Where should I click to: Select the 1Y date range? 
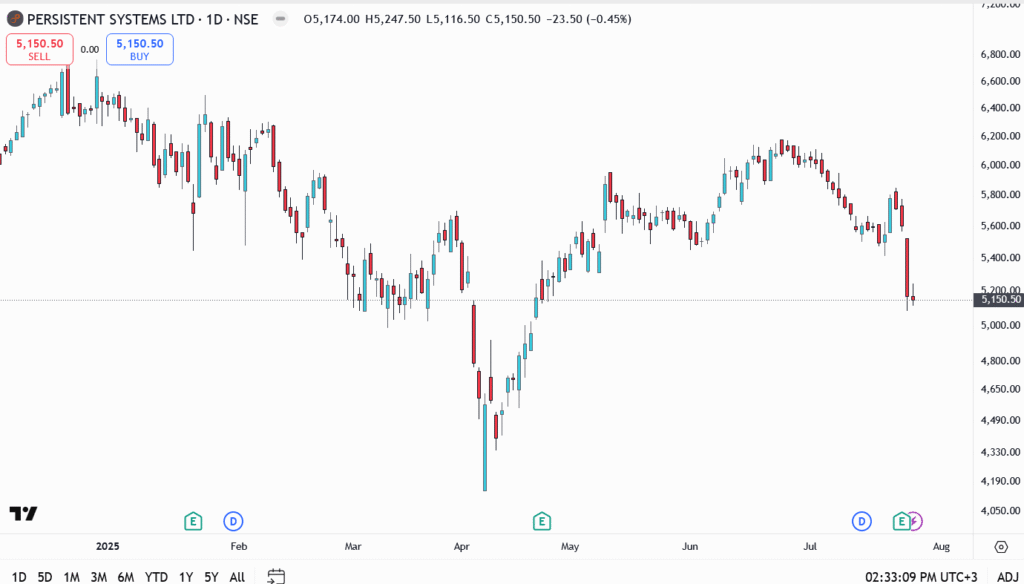coord(186,577)
